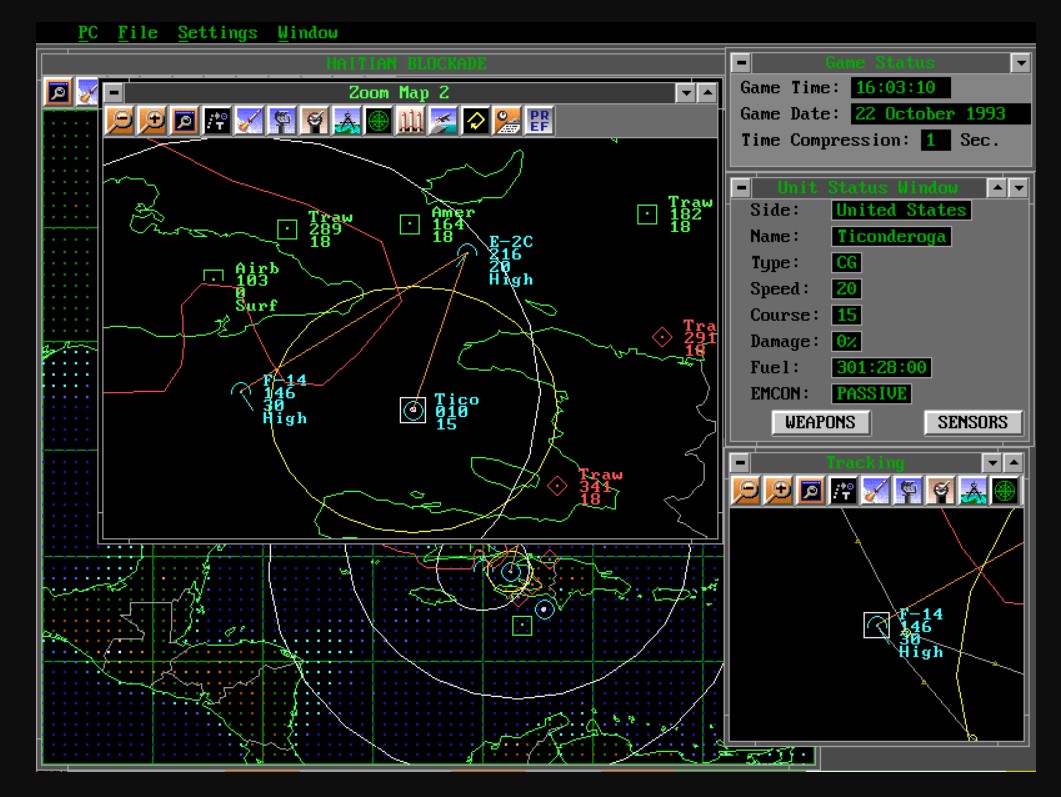Select the Amer 164 contact square

409,225
